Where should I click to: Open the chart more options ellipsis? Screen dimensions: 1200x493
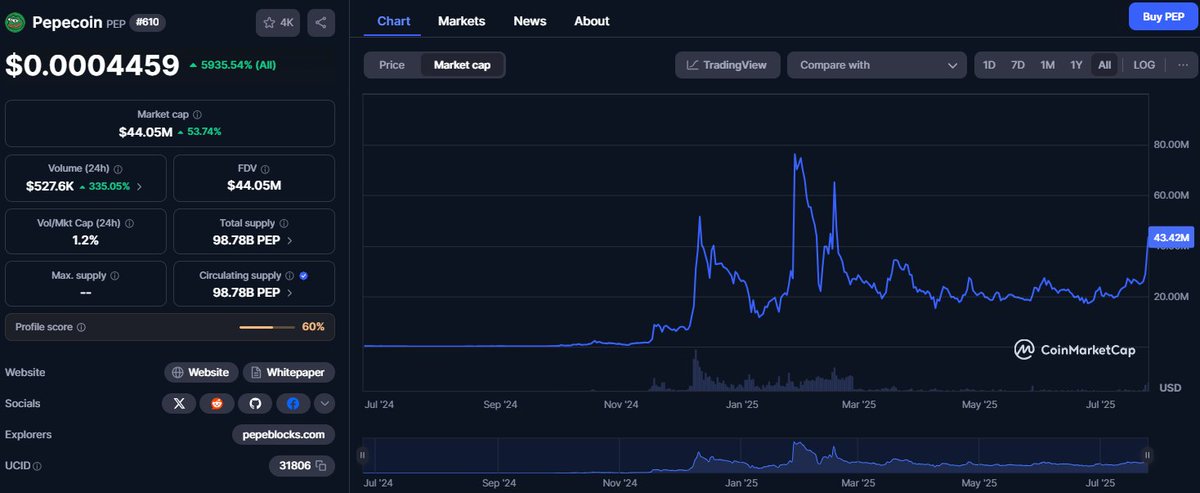click(1182, 65)
